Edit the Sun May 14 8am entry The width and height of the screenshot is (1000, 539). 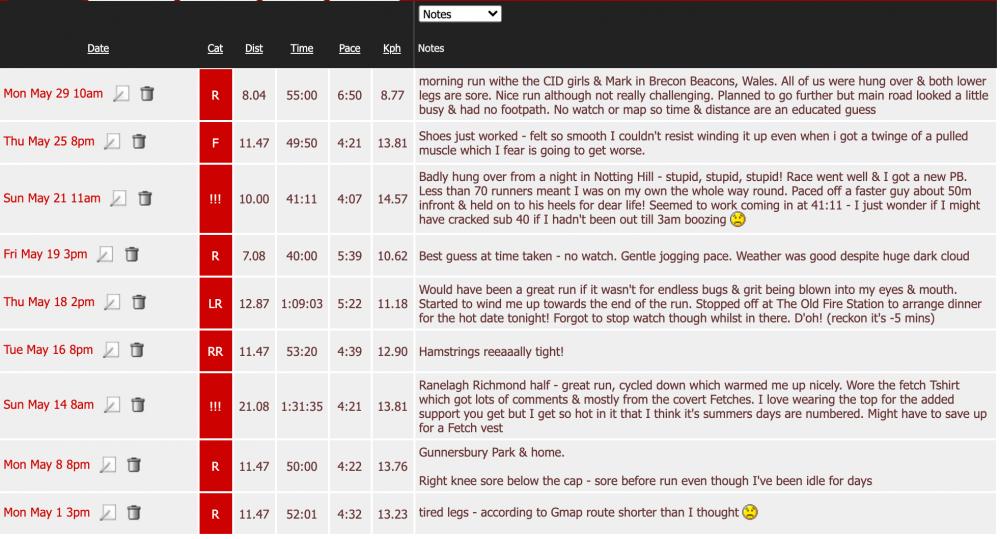pos(112,404)
